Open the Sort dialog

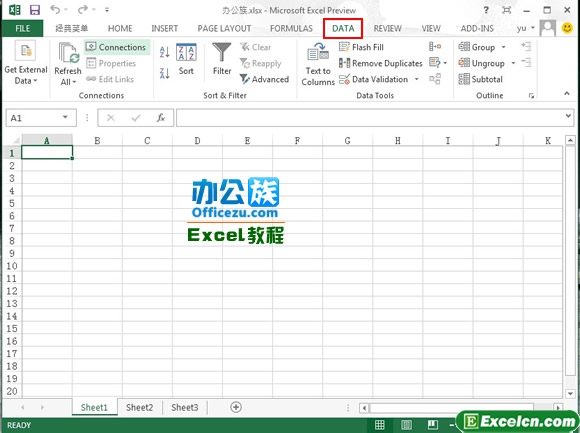click(x=186, y=59)
